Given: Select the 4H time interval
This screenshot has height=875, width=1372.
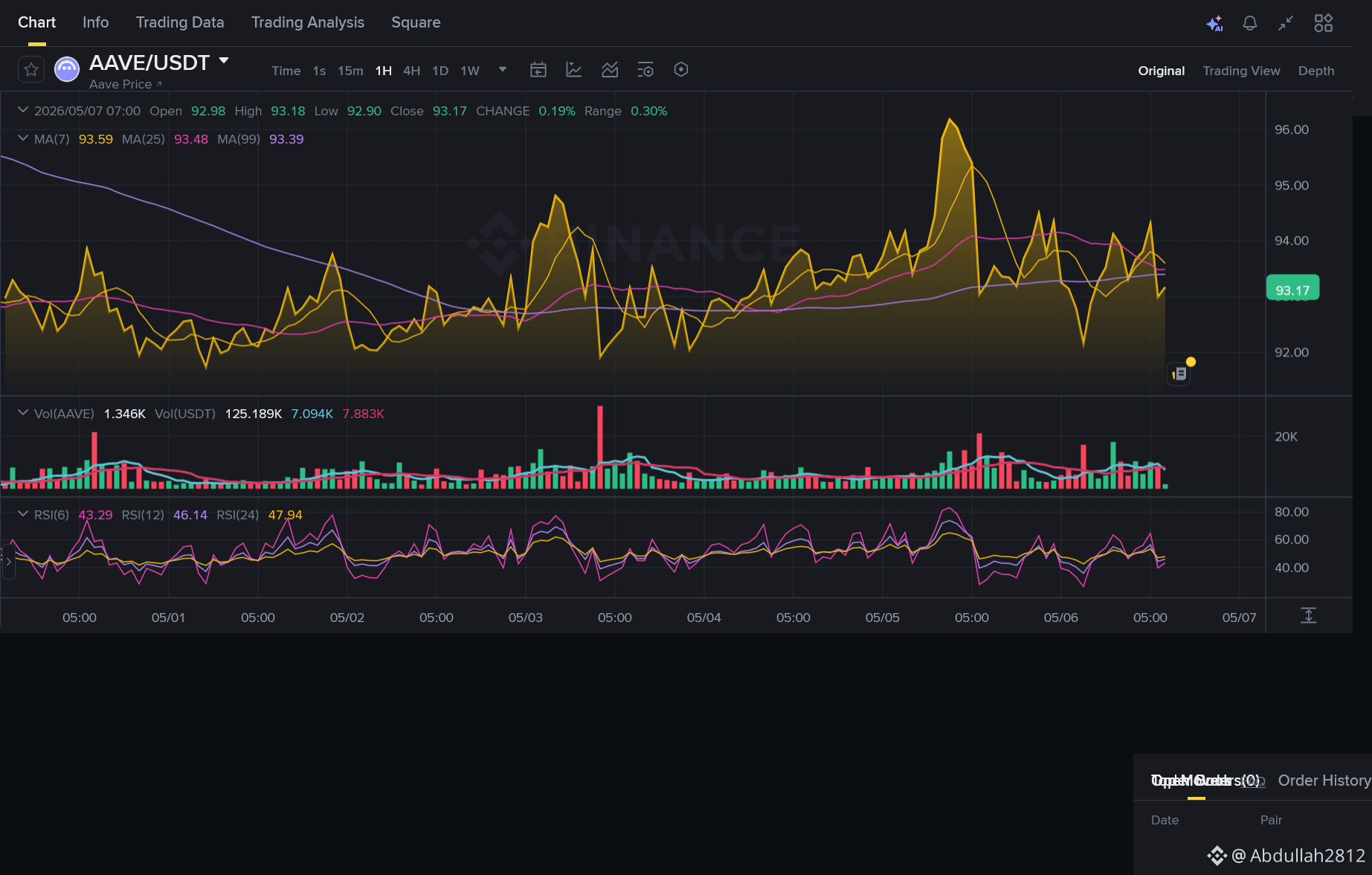Looking at the screenshot, I should pos(412,71).
